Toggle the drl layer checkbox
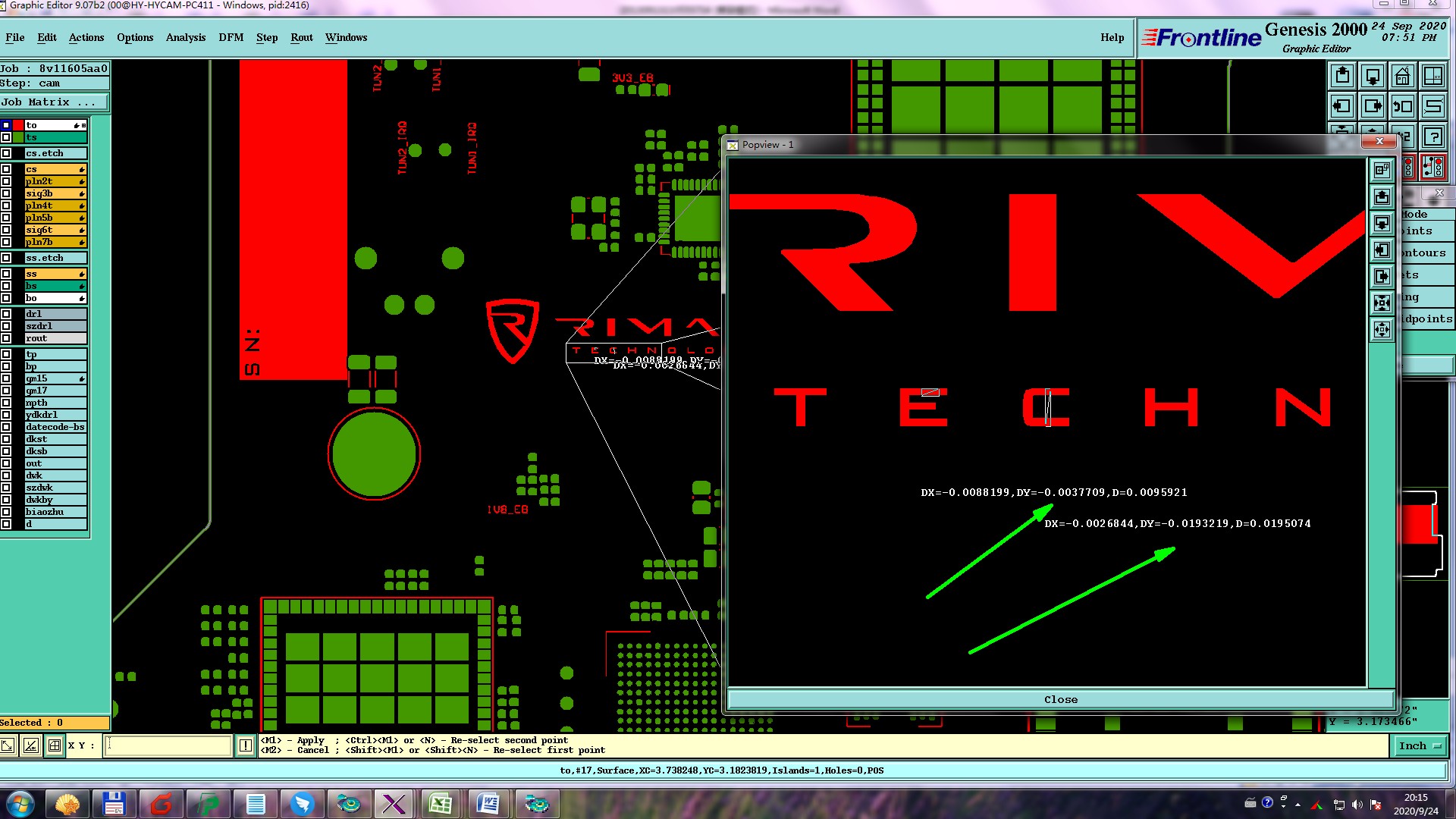 click(x=6, y=314)
